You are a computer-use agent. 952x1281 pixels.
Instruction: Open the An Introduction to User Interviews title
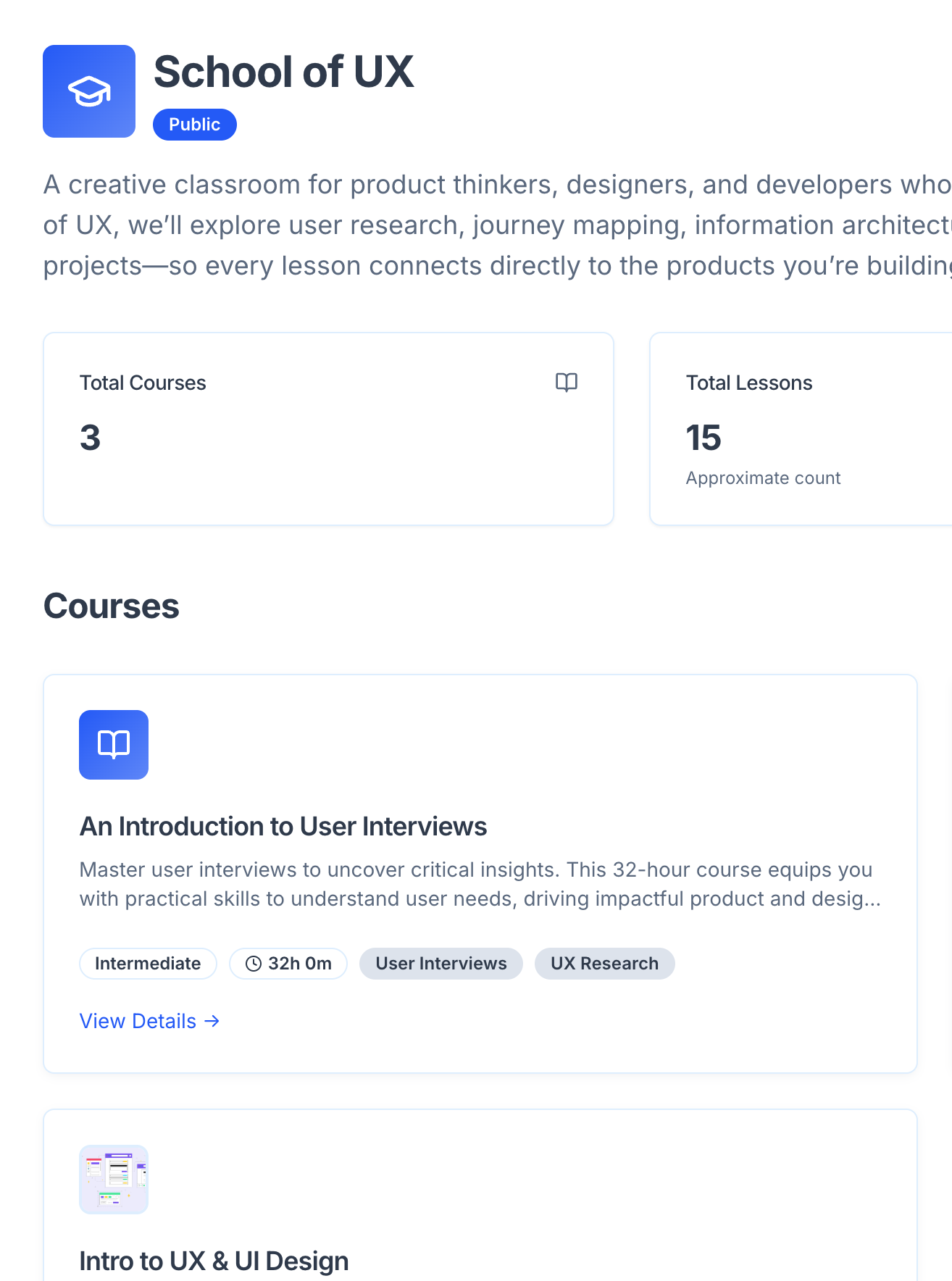coord(283,827)
